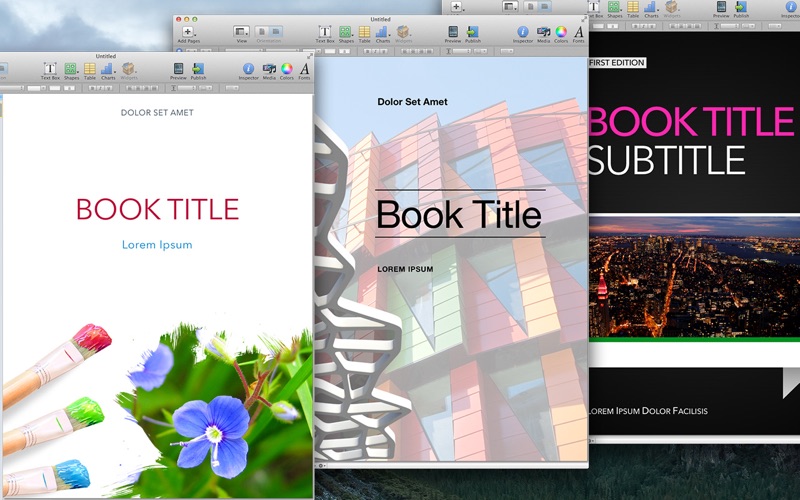Select 'DOLOR SET AMET' text on flower cover
This screenshot has height=500, width=800.
coord(157,113)
